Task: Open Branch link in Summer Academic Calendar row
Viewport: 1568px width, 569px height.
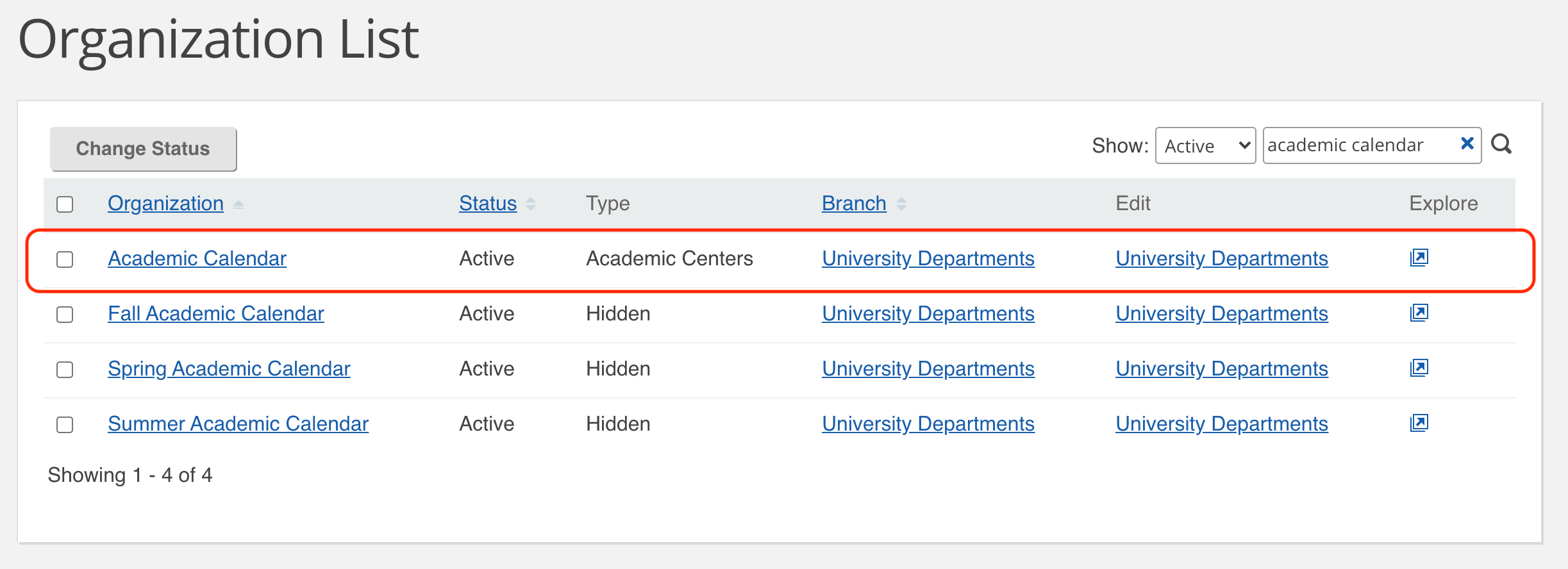Action: tap(928, 424)
